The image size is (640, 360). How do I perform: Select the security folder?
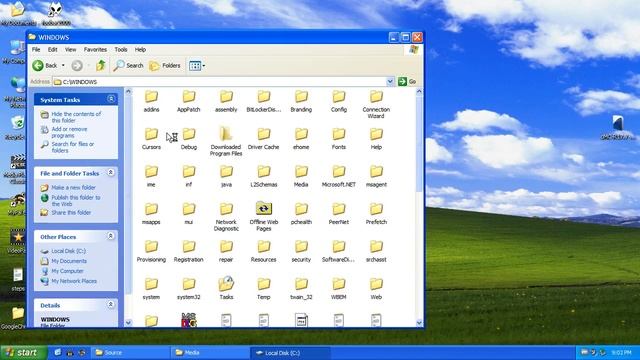click(x=301, y=251)
